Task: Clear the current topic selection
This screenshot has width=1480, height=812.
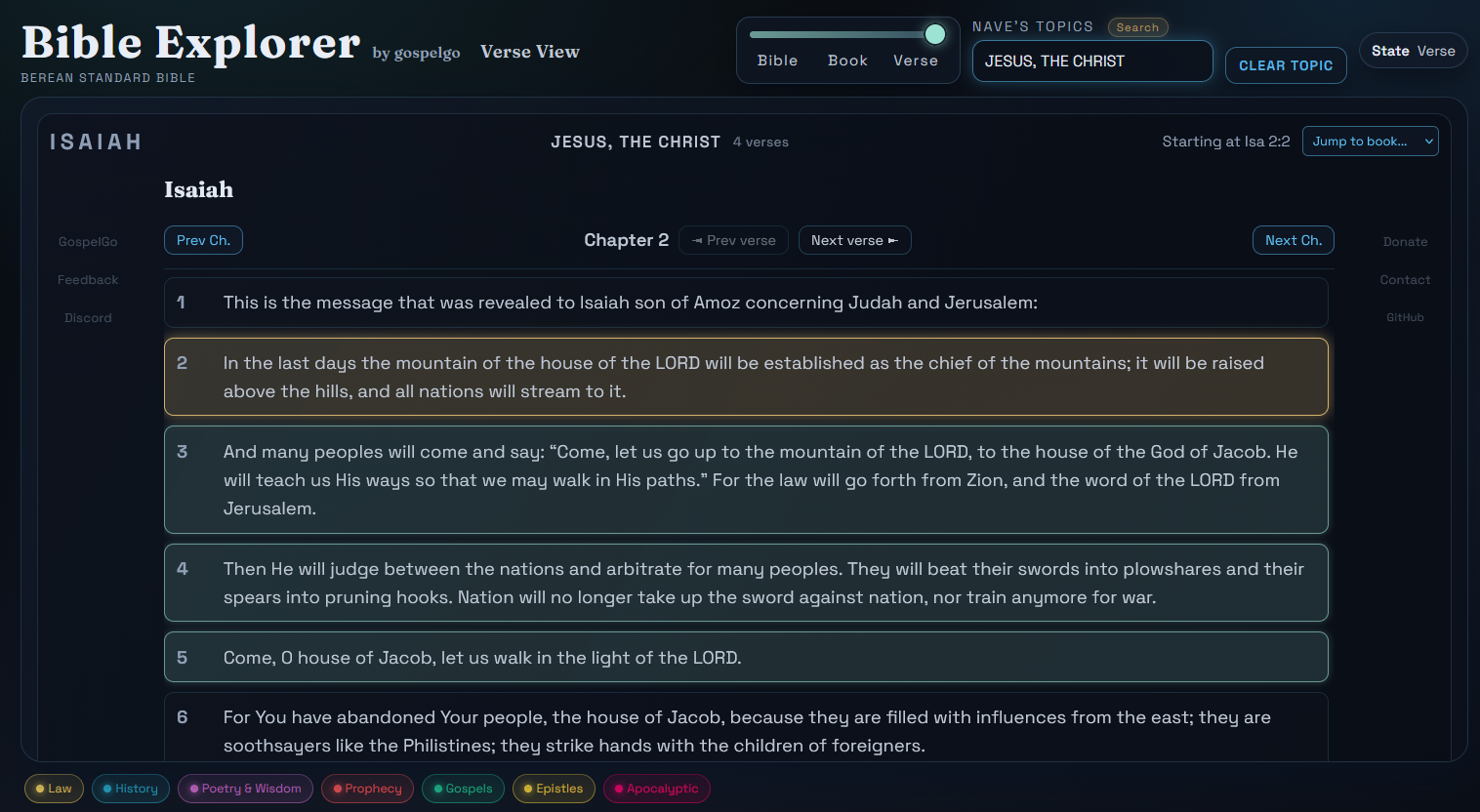Action: [1286, 65]
